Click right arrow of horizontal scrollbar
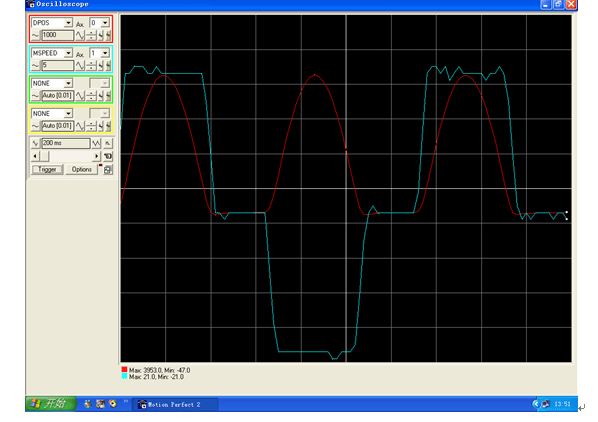 (96, 156)
